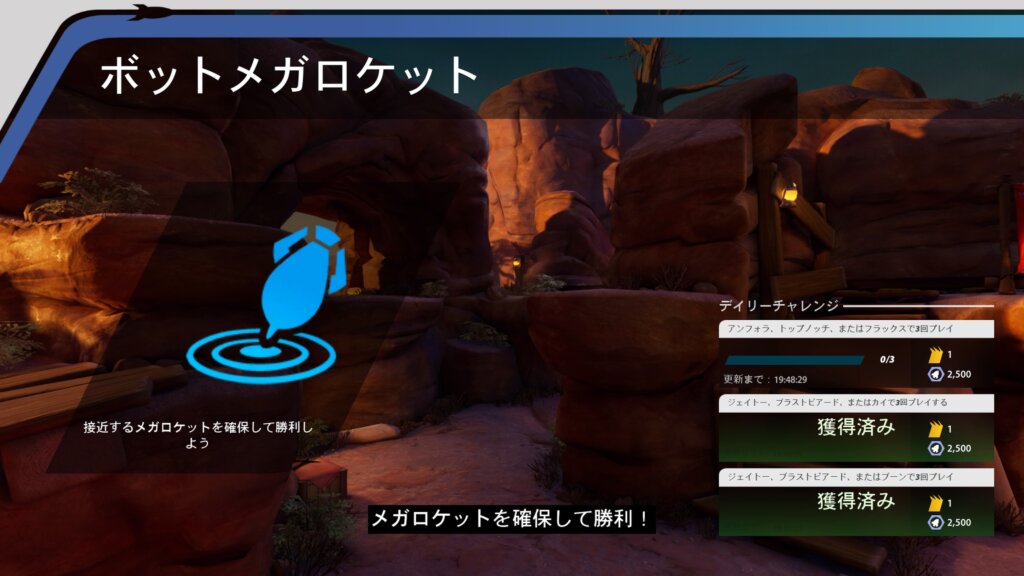Screen dimensions: 1024x576
Task: Click the デイリーチャレンジ heading
Action: [778, 305]
